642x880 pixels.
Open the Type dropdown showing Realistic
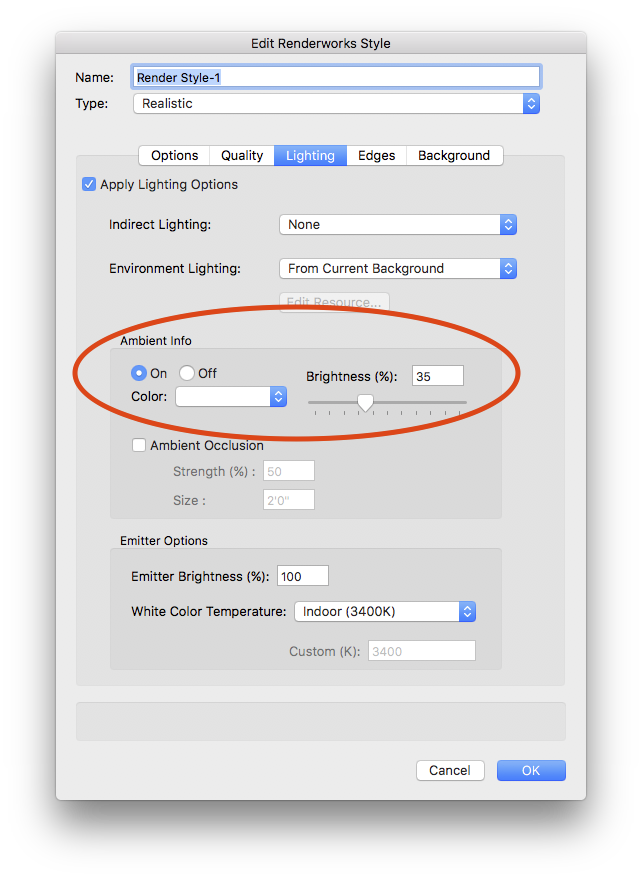(x=336, y=103)
